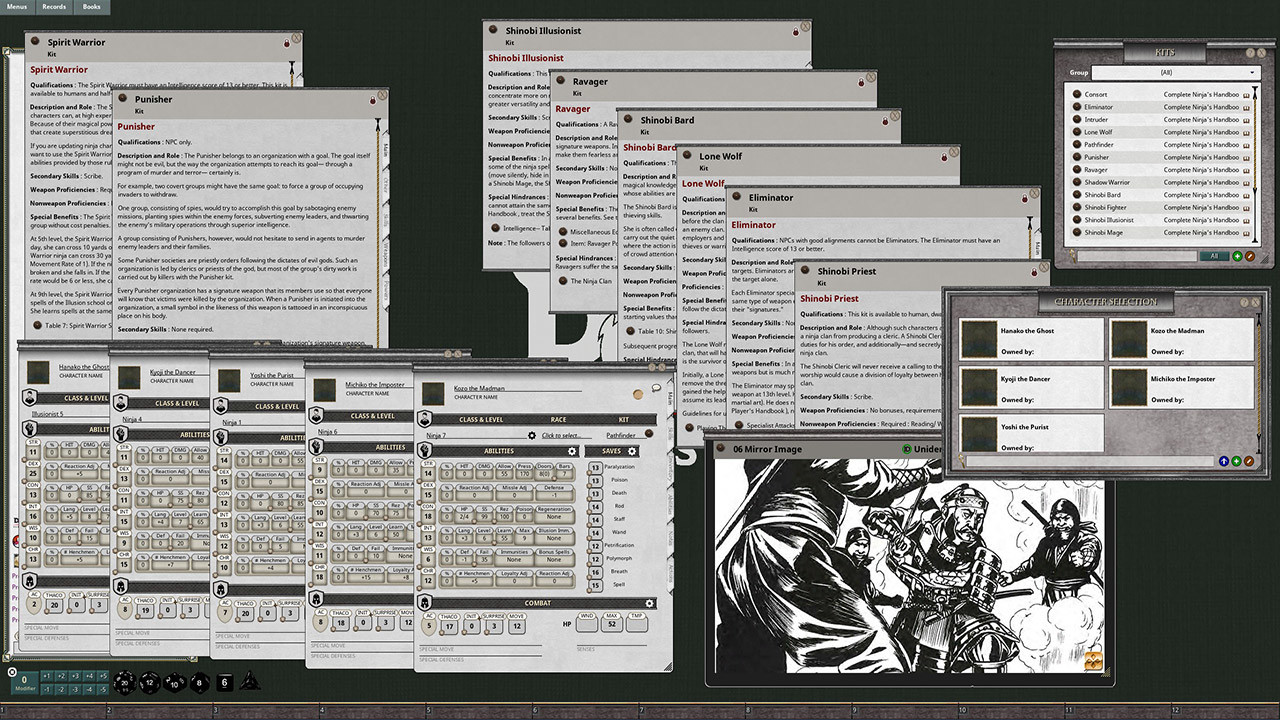Toggle the lock icon on the Shinobi Priest window
The height and width of the screenshot is (720, 1280).
[x=1034, y=272]
